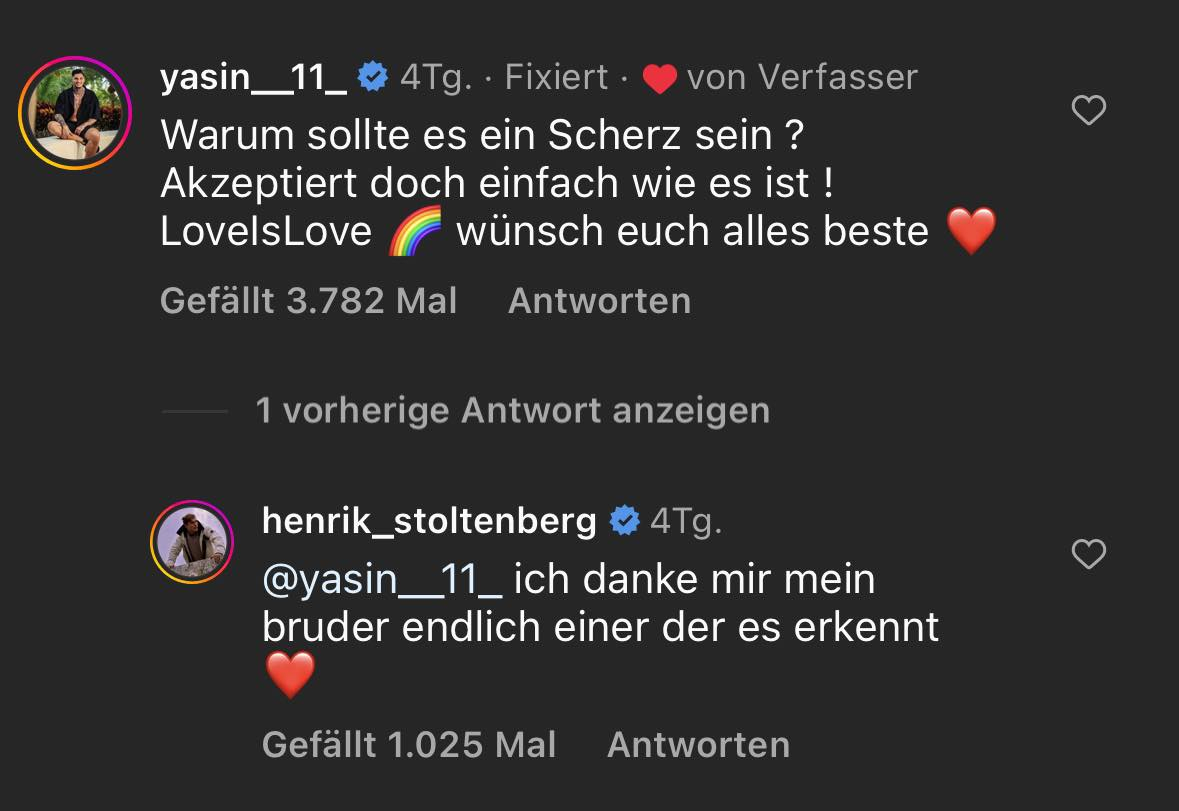The image size is (1179, 811).
Task: Click the red heart before "von Verfasser"
Action: pyautogui.click(x=660, y=78)
